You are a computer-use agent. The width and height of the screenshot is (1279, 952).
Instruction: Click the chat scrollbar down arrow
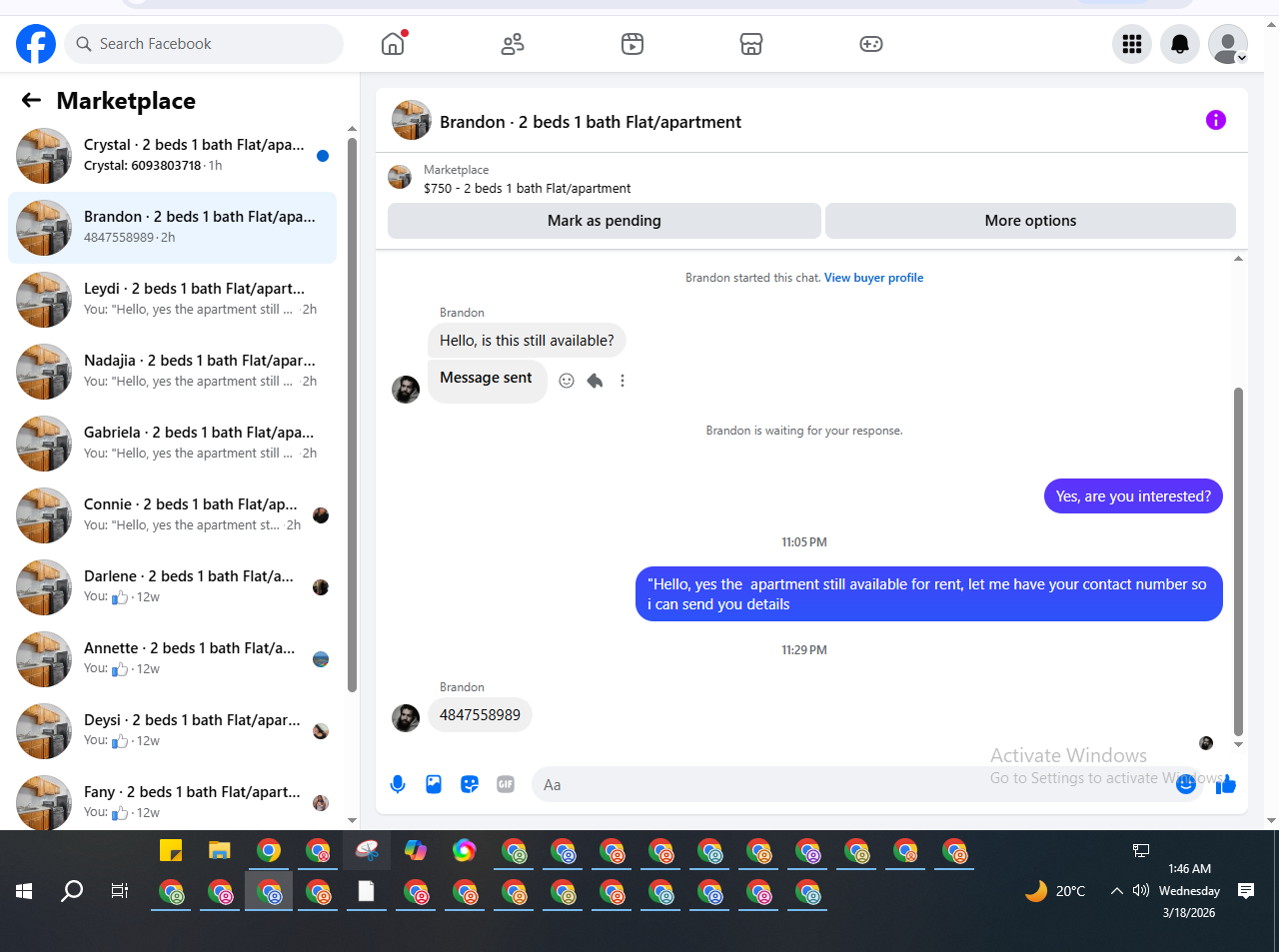click(1238, 744)
